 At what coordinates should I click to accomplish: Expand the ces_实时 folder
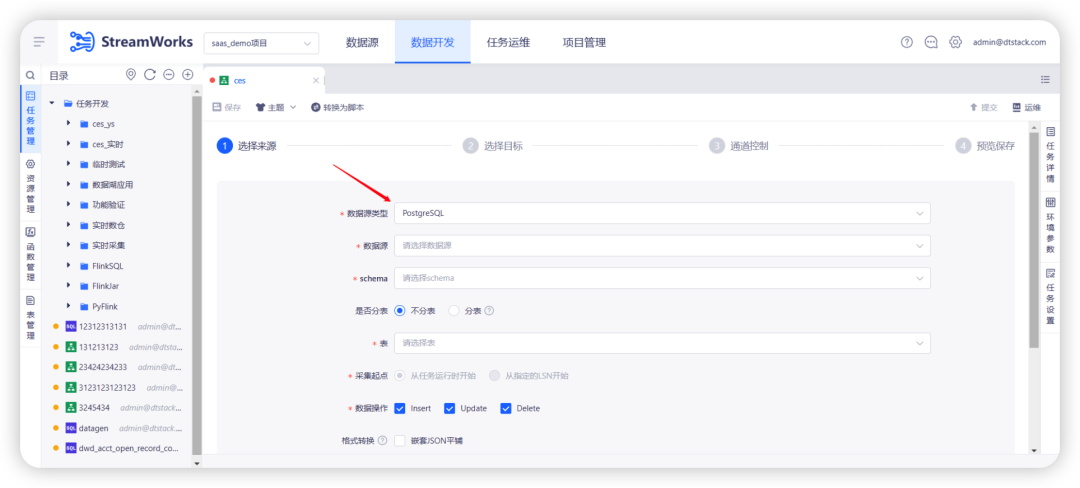(68, 144)
